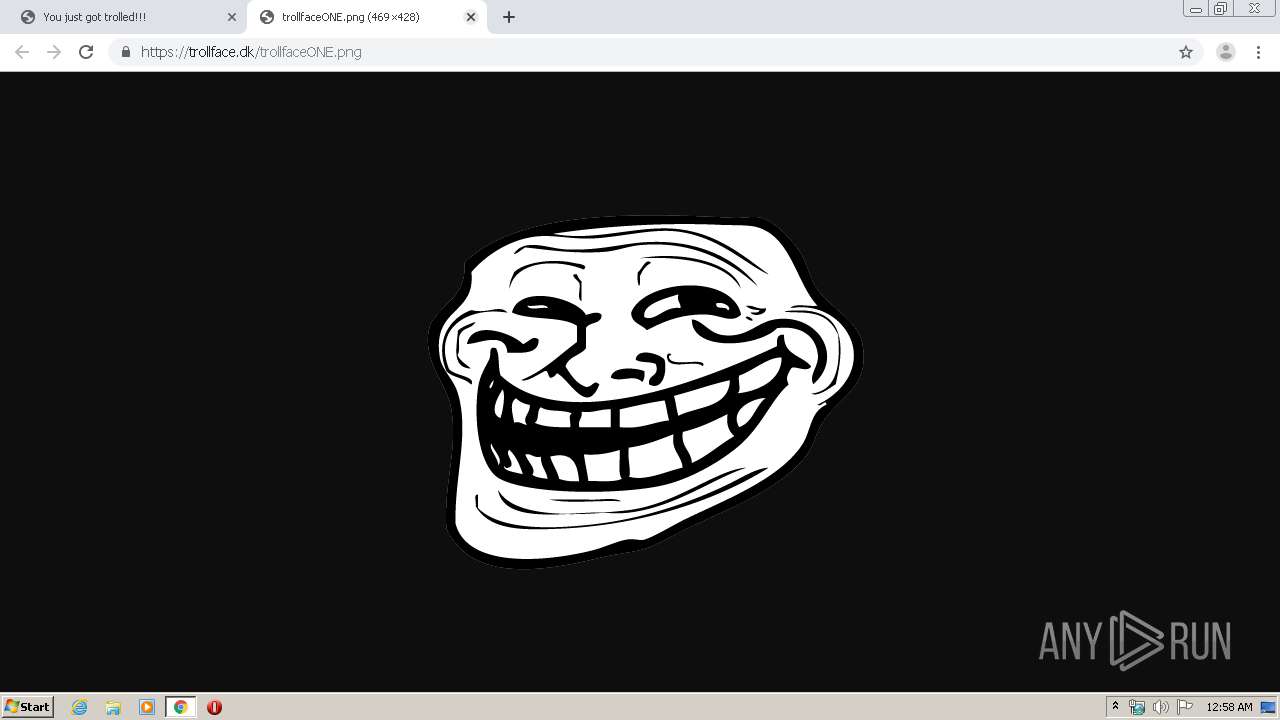Open a new tab with the plus button
Viewport: 1280px width, 720px height.
click(x=509, y=17)
